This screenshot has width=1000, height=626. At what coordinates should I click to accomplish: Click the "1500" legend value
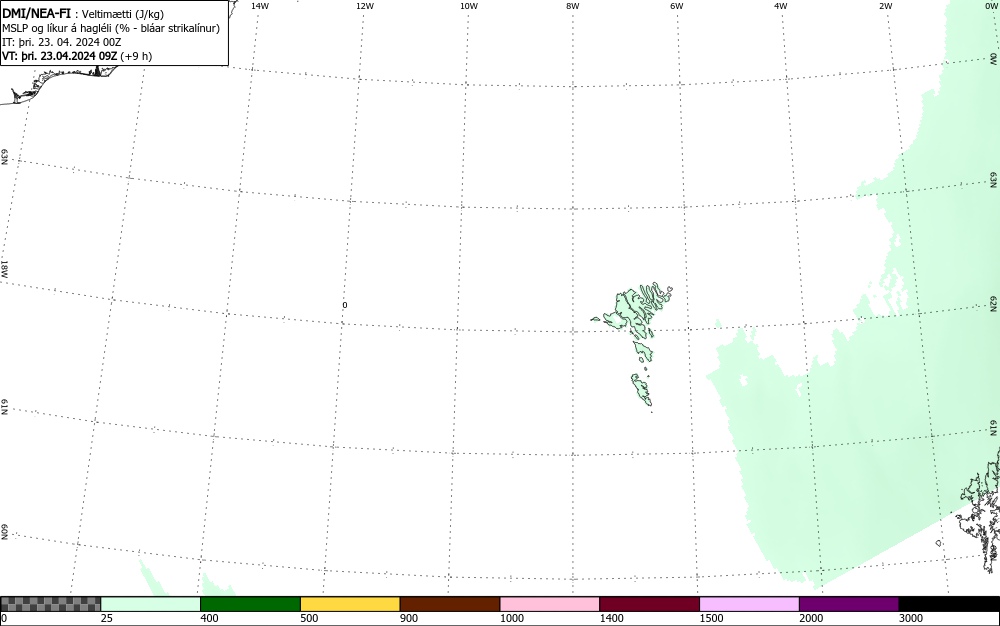711,618
